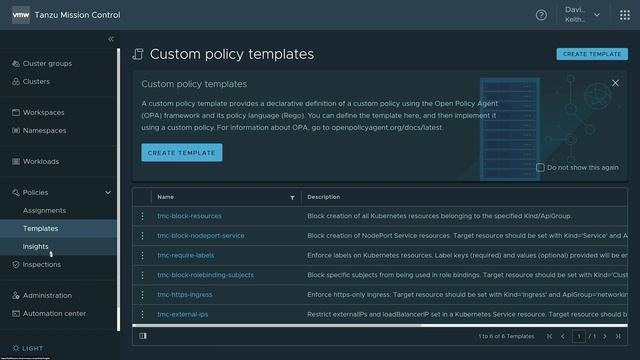Click the Workloads sidebar icon
The width and height of the screenshot is (640, 360).
click(16, 162)
